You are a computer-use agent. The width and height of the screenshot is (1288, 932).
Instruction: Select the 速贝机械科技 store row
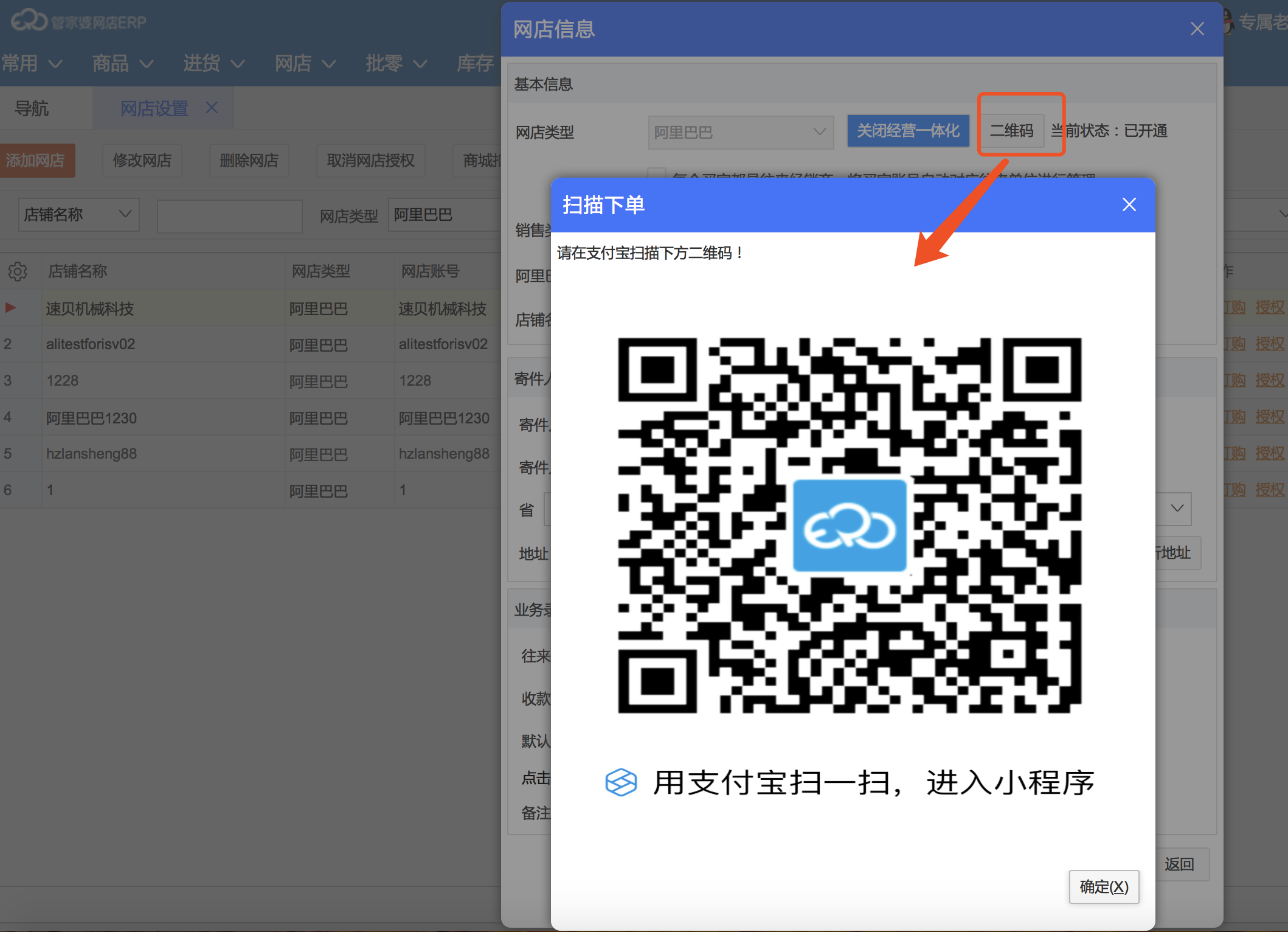251,308
